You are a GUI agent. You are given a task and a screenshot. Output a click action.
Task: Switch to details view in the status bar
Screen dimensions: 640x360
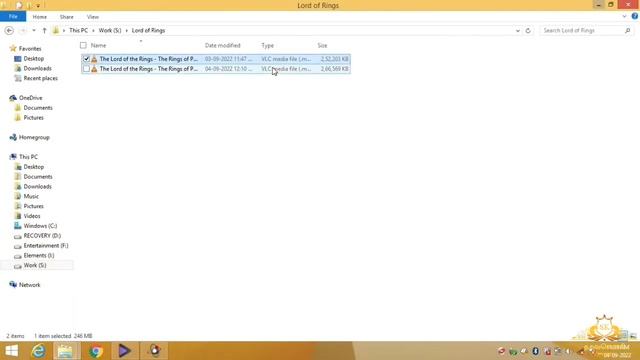624,336
